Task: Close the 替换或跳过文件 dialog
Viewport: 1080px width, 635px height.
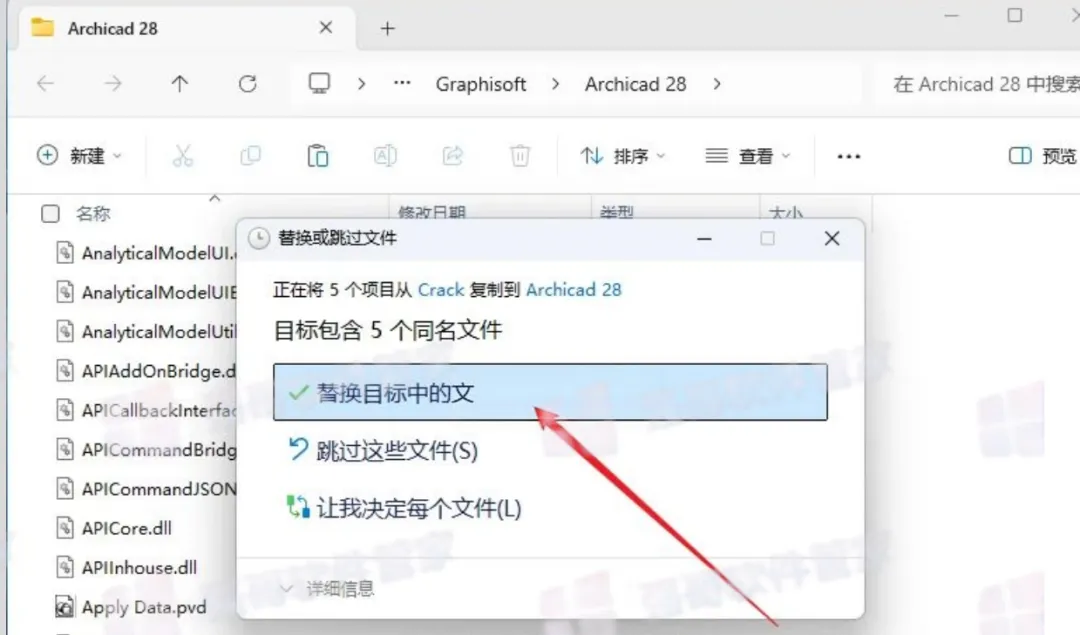Action: point(832,238)
